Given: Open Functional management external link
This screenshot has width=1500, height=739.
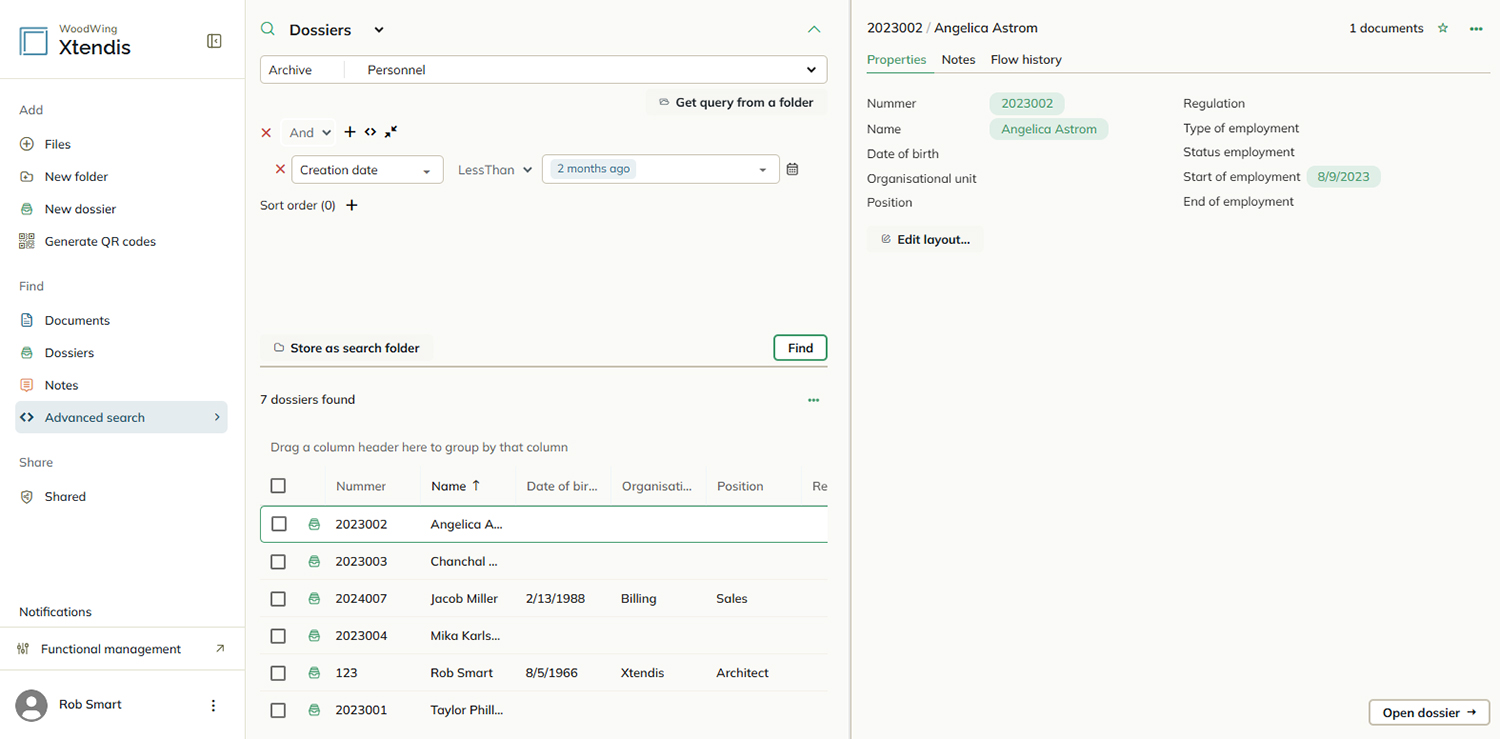Looking at the screenshot, I should [x=220, y=649].
